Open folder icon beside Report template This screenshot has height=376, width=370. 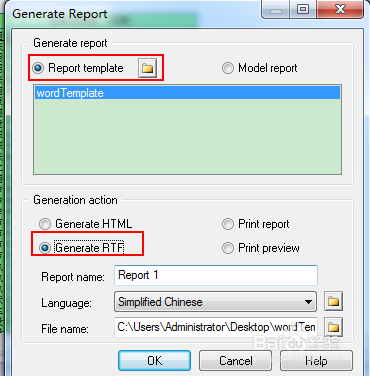pyautogui.click(x=147, y=68)
